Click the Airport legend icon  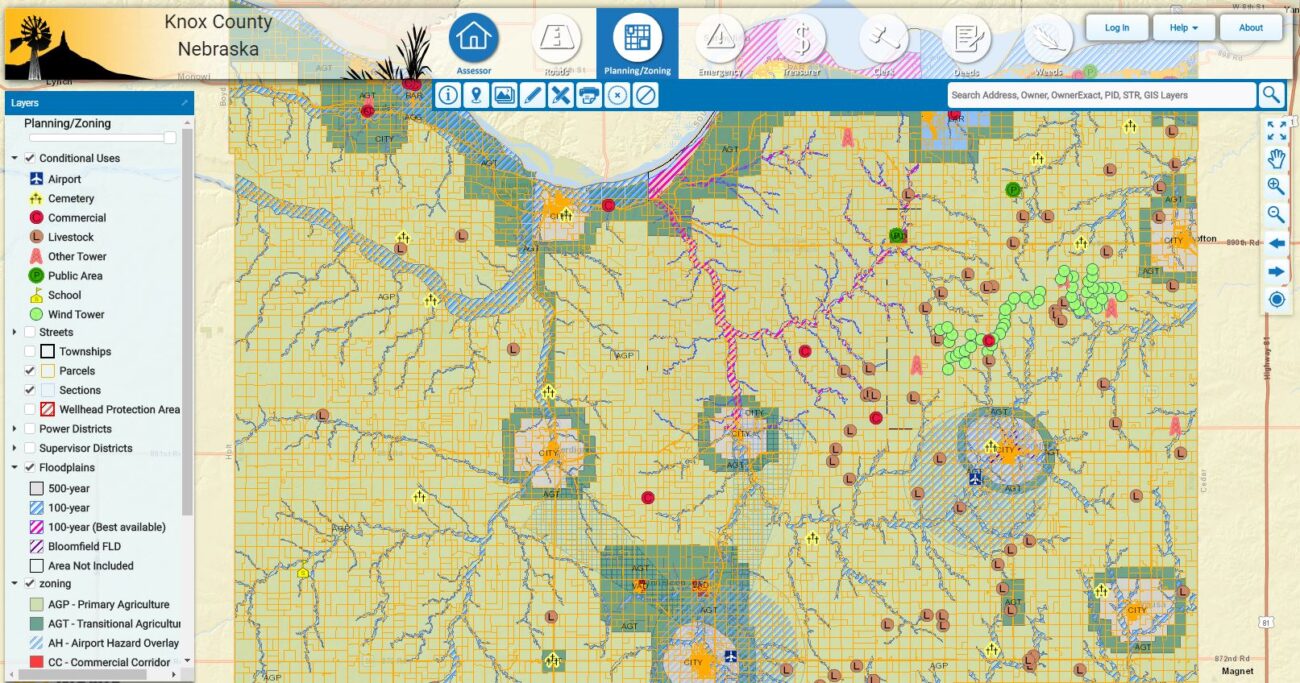[36, 179]
